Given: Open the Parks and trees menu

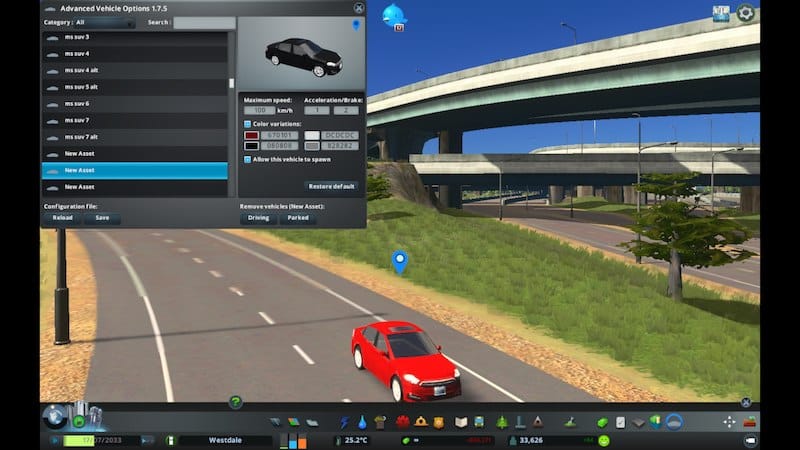Looking at the screenshot, I should click(501, 422).
